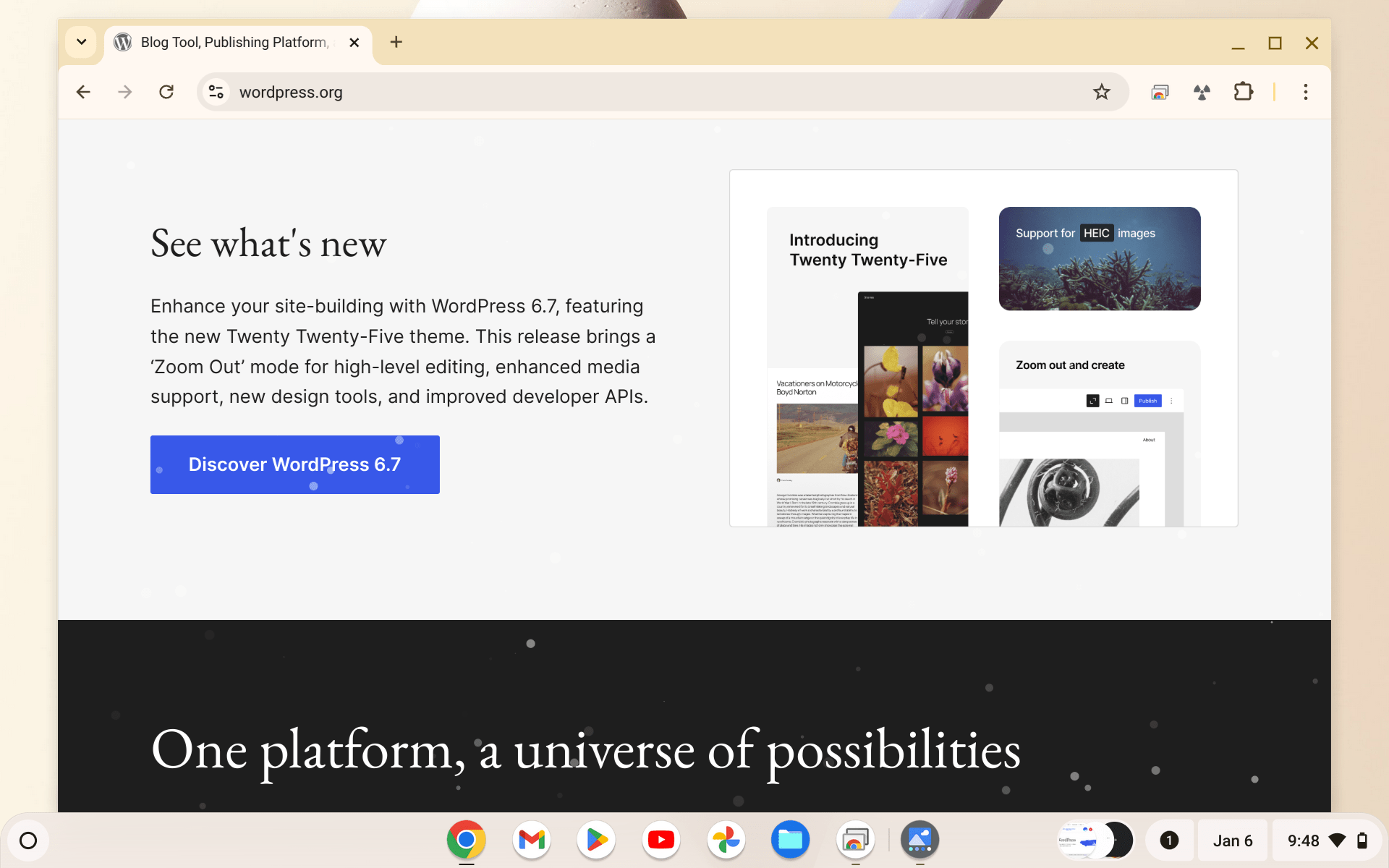Open the tab search dropdown arrow
This screenshot has height=868, width=1389.
click(82, 42)
